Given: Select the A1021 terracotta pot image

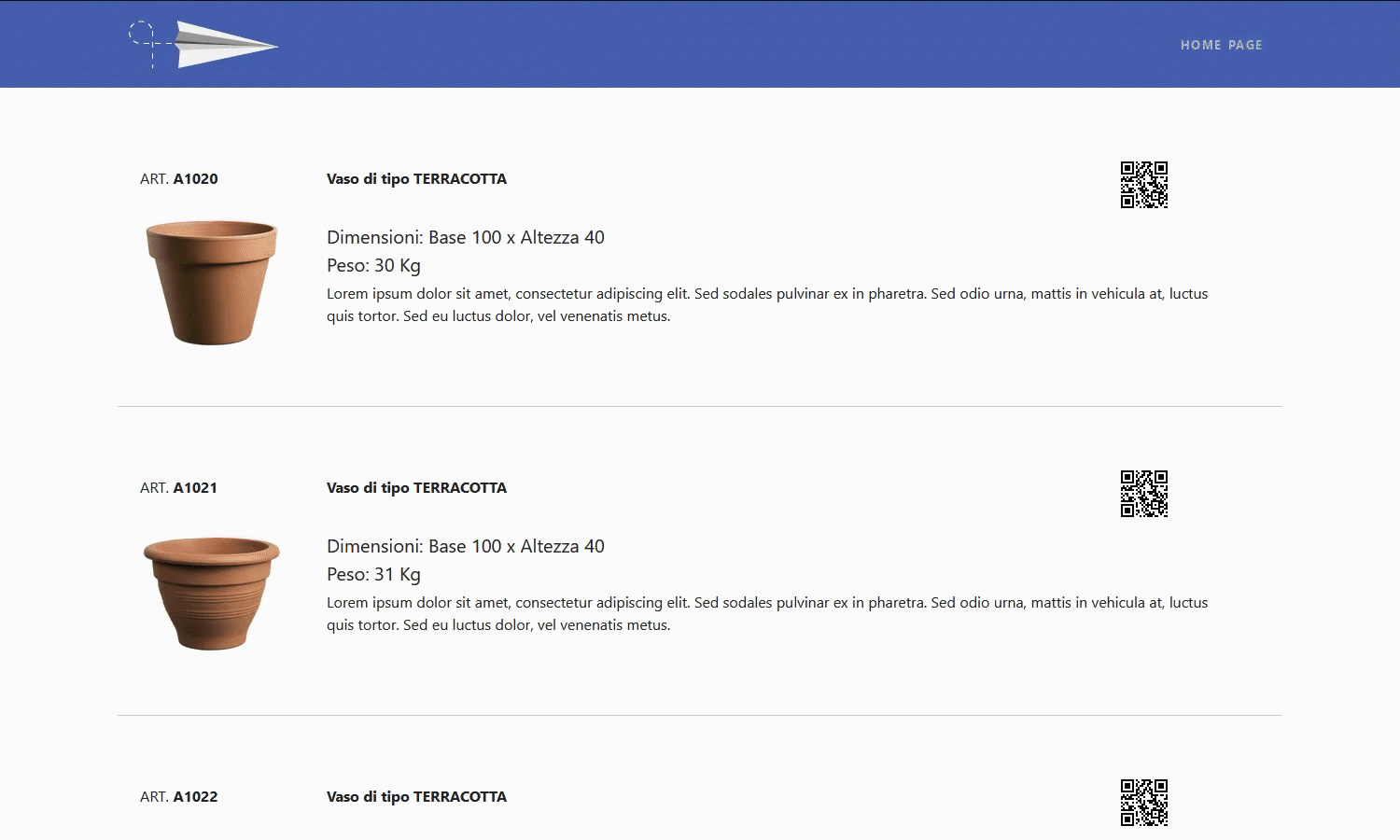Looking at the screenshot, I should [x=212, y=593].
